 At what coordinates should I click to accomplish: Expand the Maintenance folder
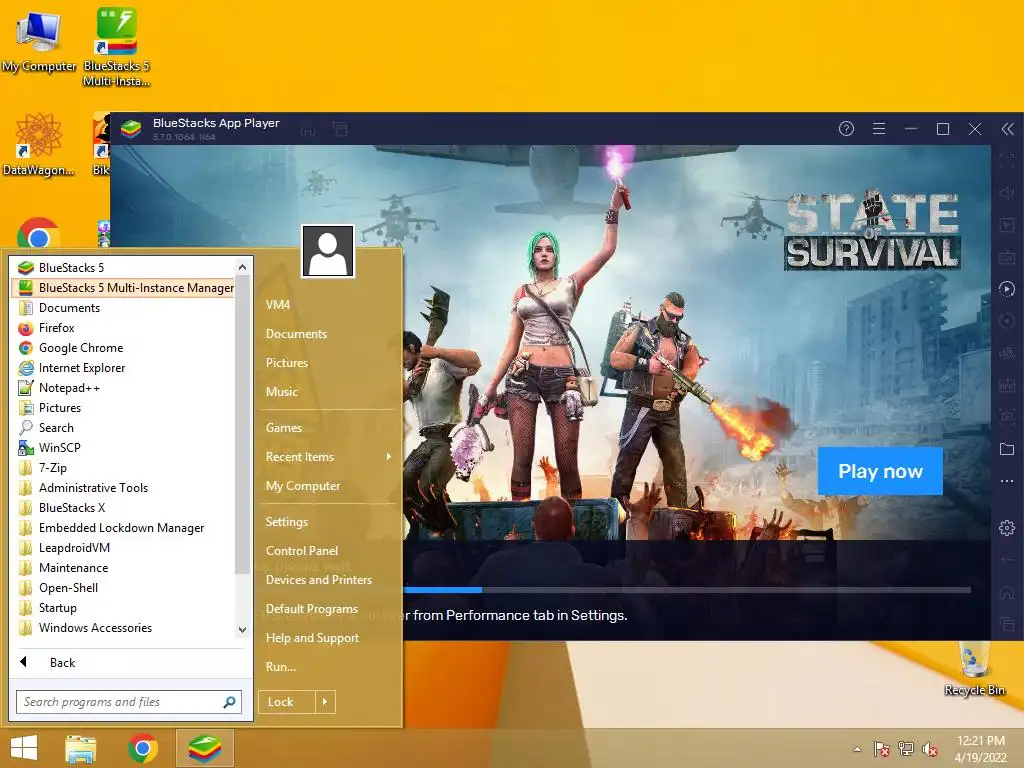(122, 568)
